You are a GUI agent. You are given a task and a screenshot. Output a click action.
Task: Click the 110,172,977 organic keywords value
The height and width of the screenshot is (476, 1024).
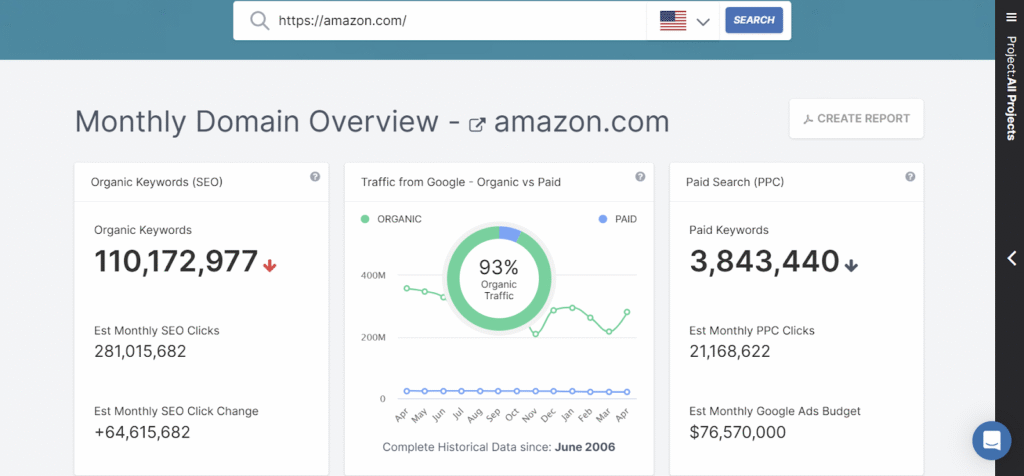176,262
